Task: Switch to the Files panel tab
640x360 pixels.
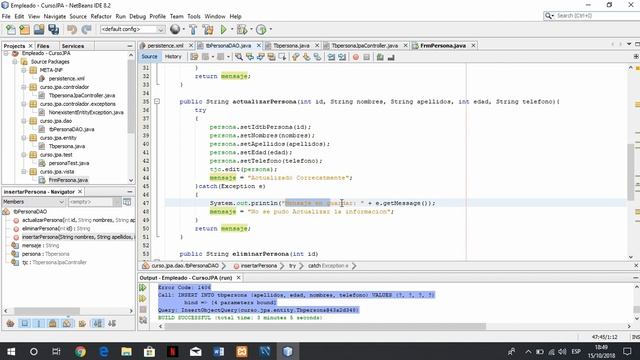Action: (43, 46)
